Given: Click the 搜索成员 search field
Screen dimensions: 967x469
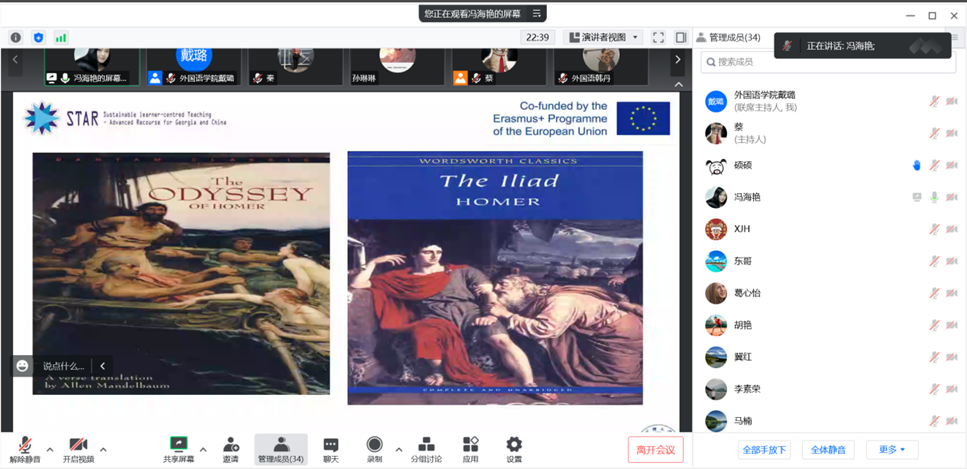Looking at the screenshot, I should [828, 62].
